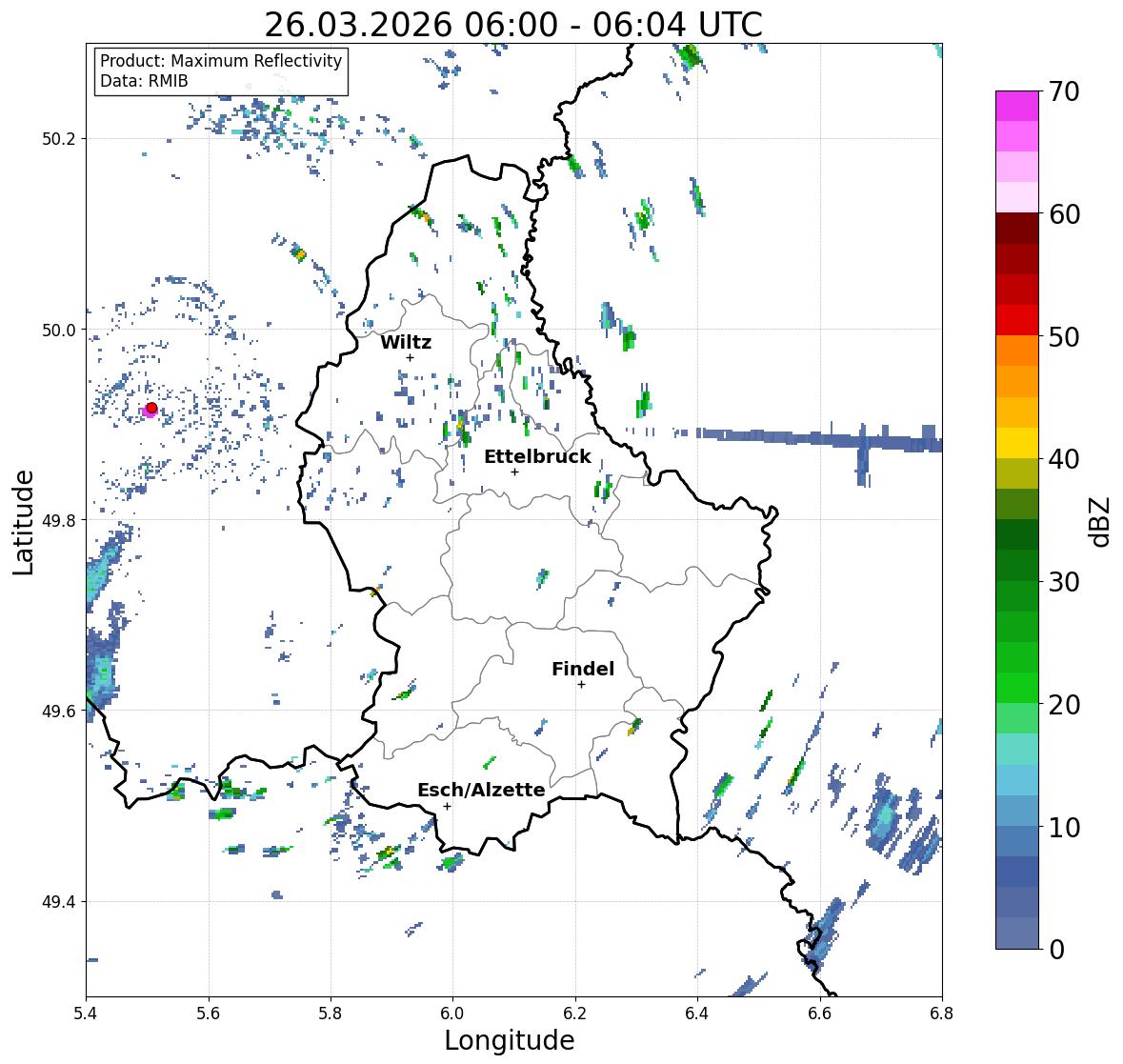Click the magenta 70 dBZ colorbar segment
This screenshot has width=1123, height=1064.
[x=1017, y=106]
